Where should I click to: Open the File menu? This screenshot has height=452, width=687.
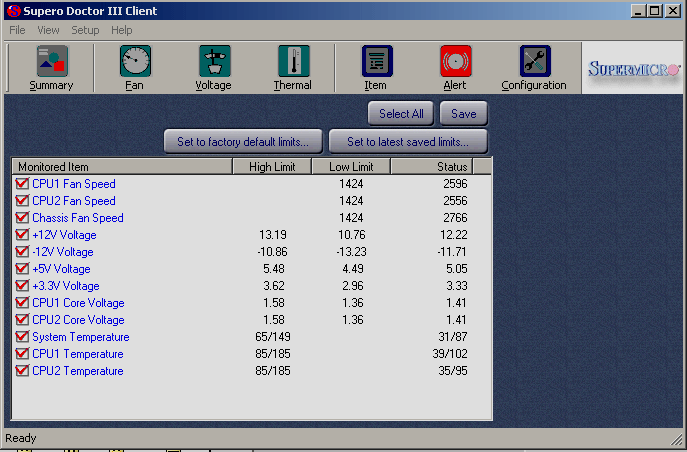[17, 30]
